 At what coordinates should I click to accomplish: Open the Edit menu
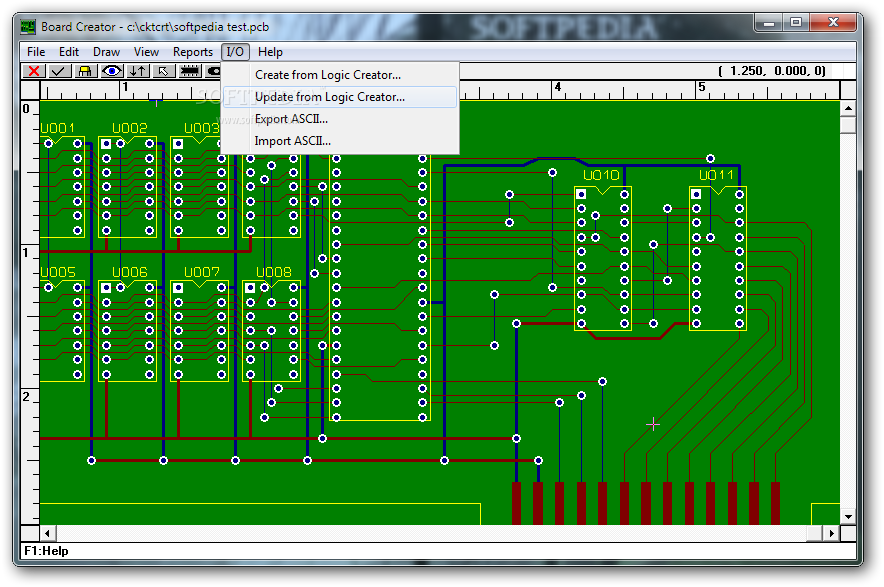(x=69, y=52)
